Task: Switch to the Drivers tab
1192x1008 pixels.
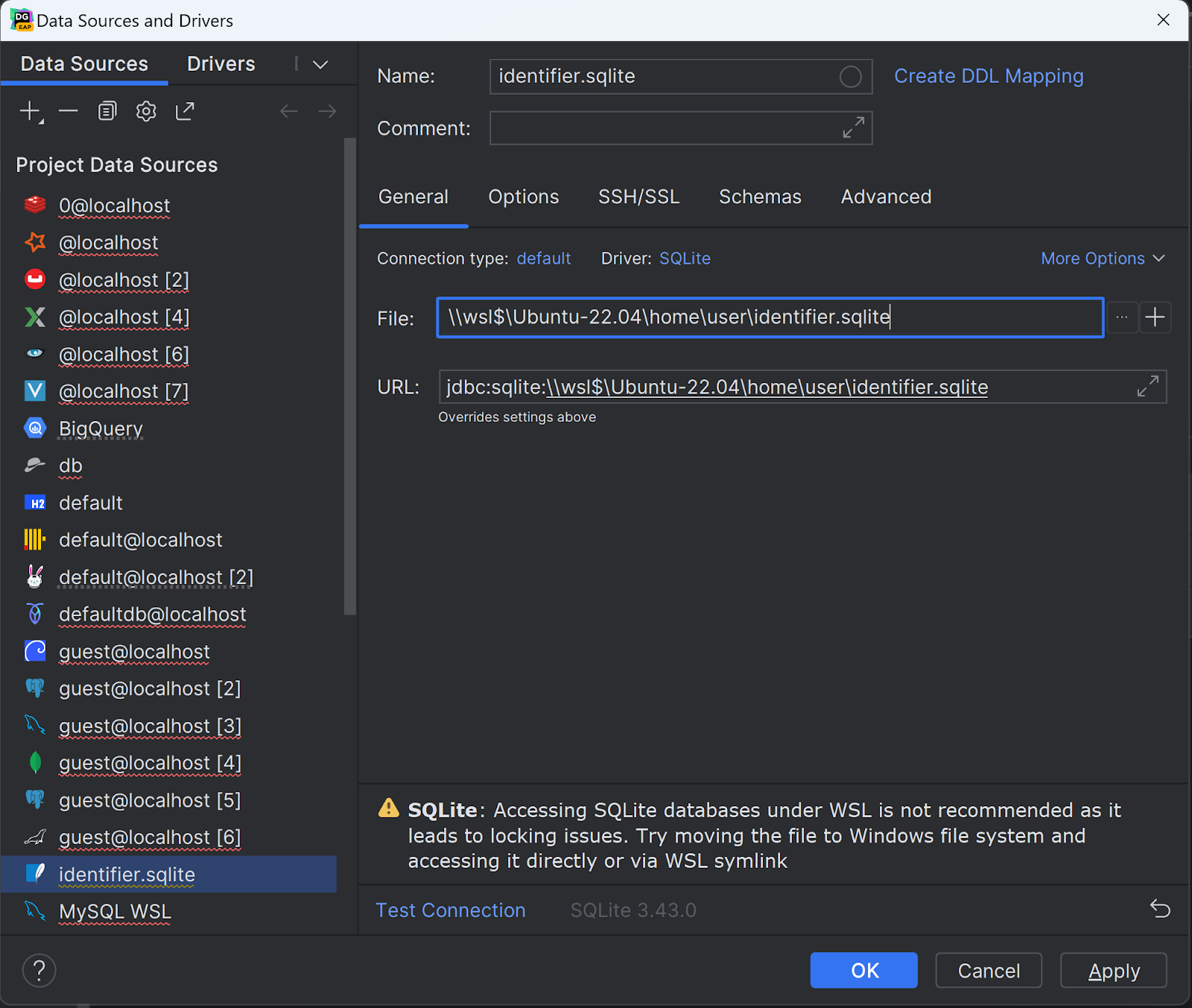Action: pos(221,64)
